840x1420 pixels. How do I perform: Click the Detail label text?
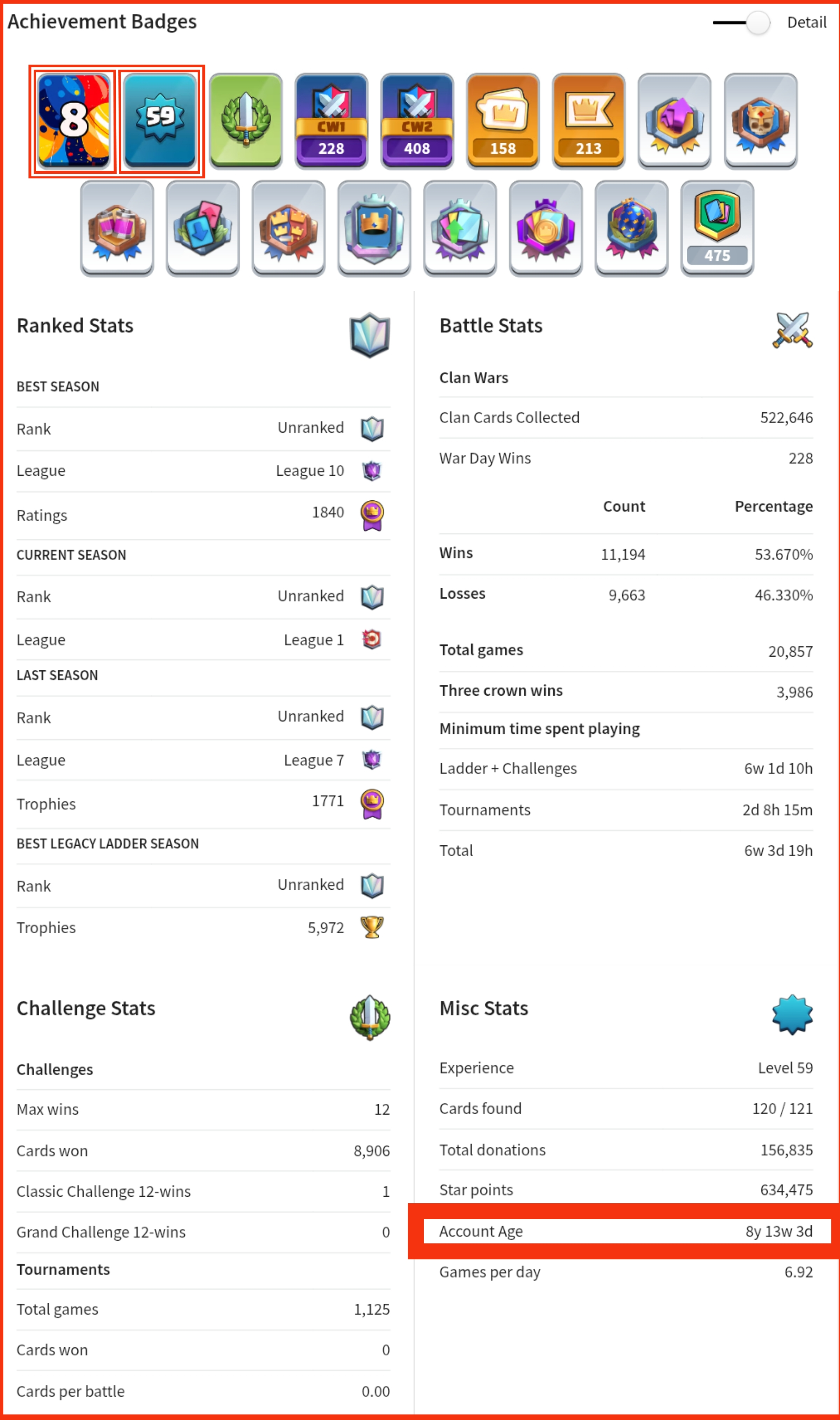(x=807, y=23)
